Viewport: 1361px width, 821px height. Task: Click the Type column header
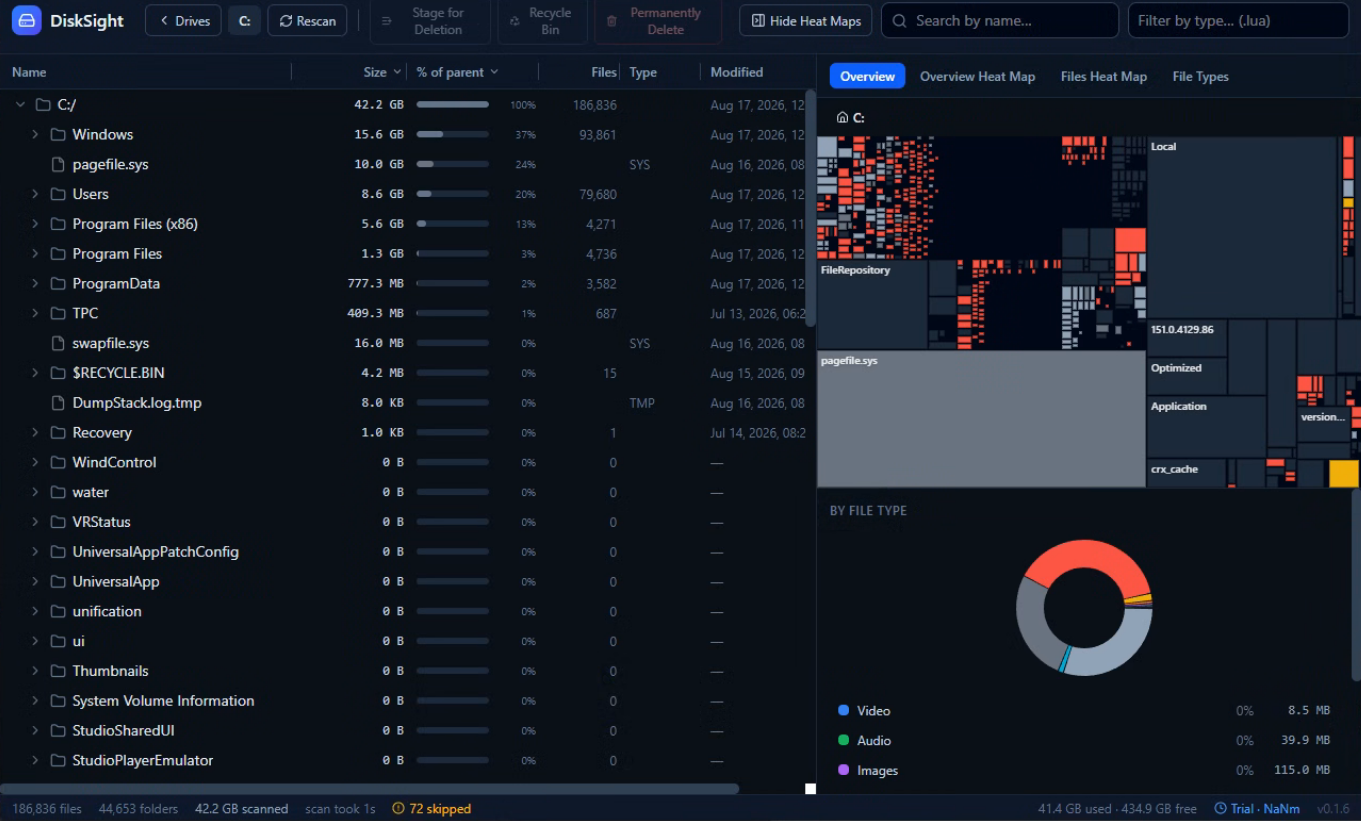643,72
